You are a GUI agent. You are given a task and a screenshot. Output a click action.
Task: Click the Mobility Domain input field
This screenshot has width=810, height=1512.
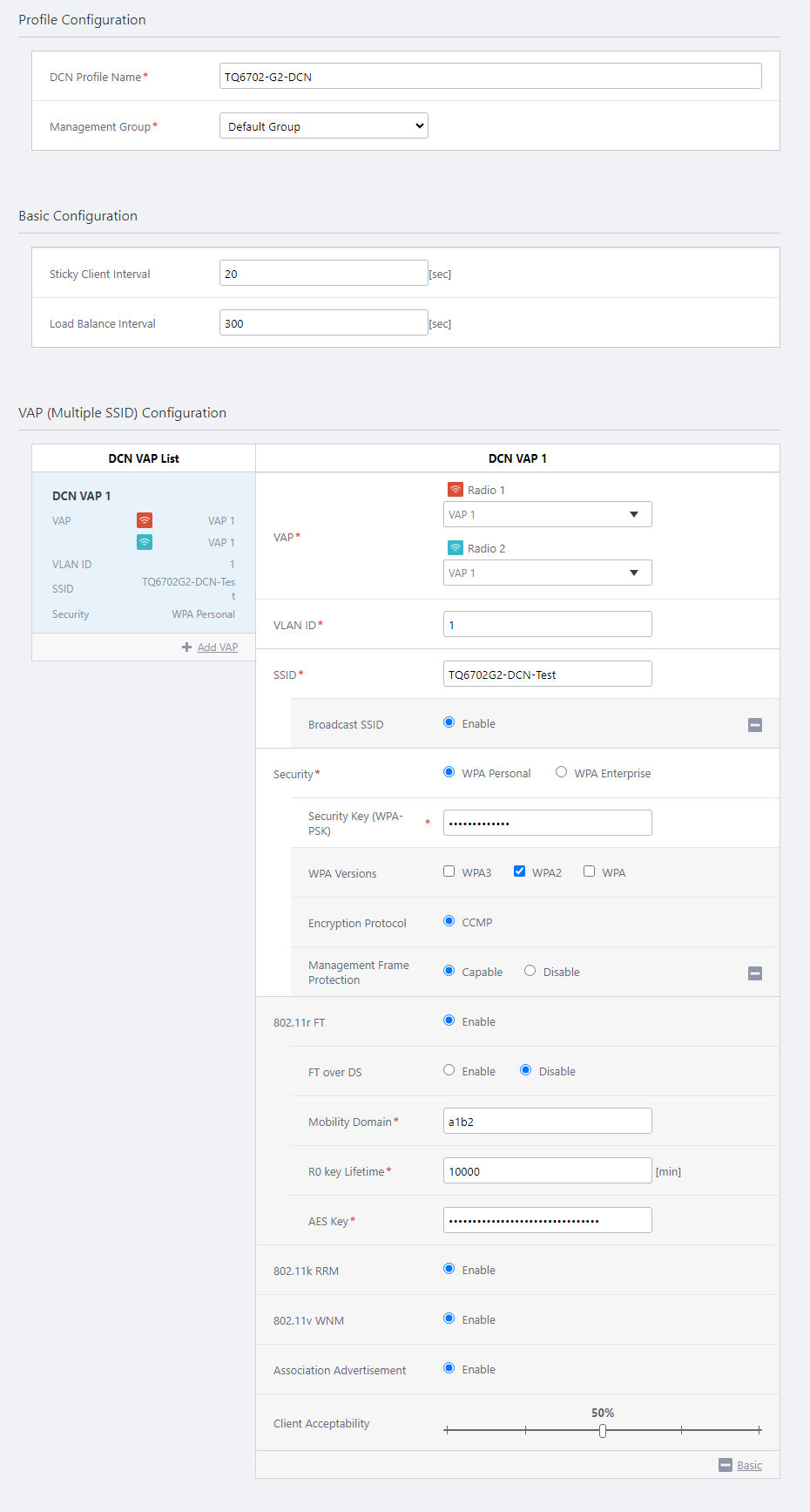[x=547, y=1122]
